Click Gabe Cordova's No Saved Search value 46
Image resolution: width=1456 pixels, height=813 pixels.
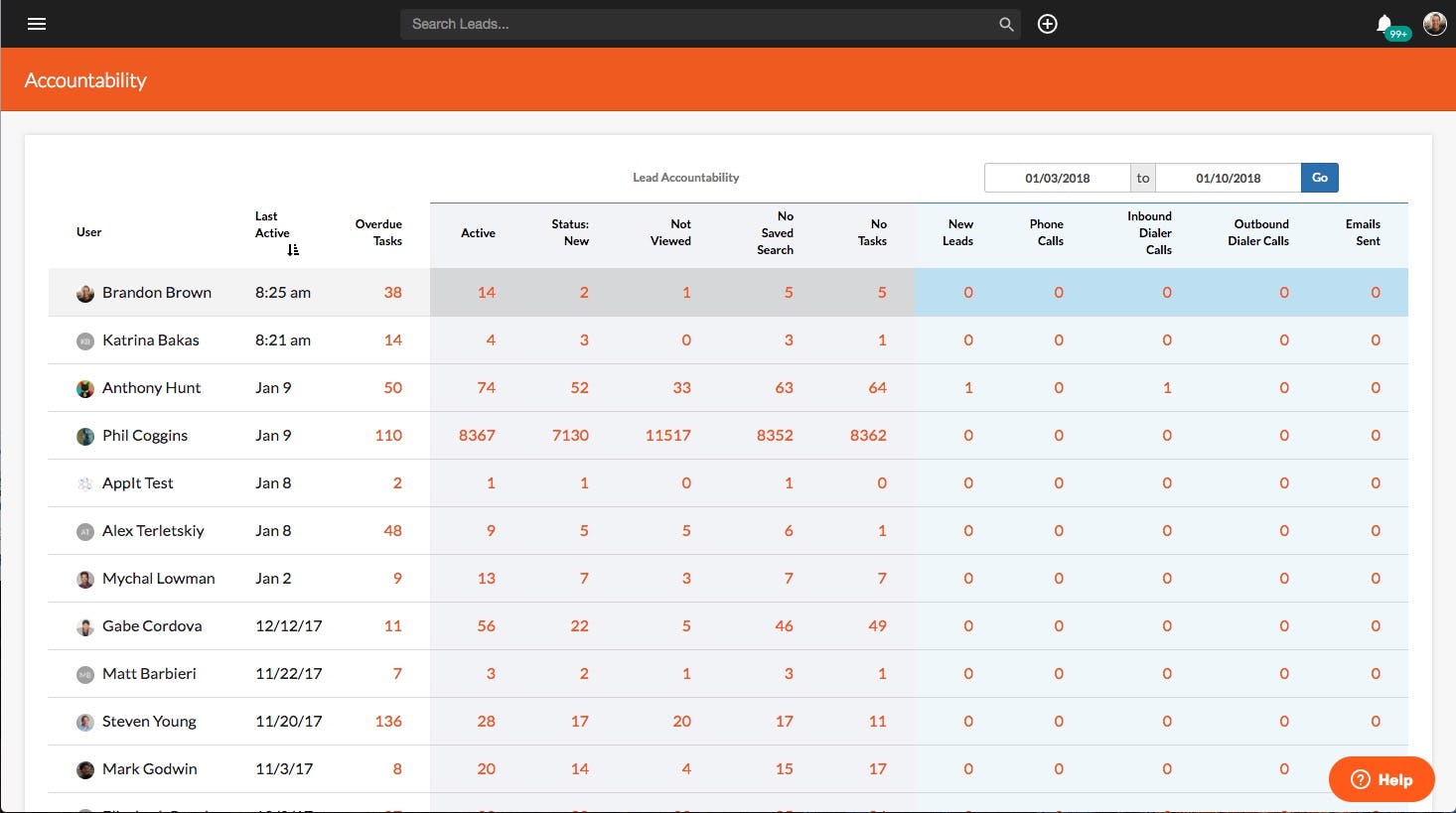(x=785, y=626)
